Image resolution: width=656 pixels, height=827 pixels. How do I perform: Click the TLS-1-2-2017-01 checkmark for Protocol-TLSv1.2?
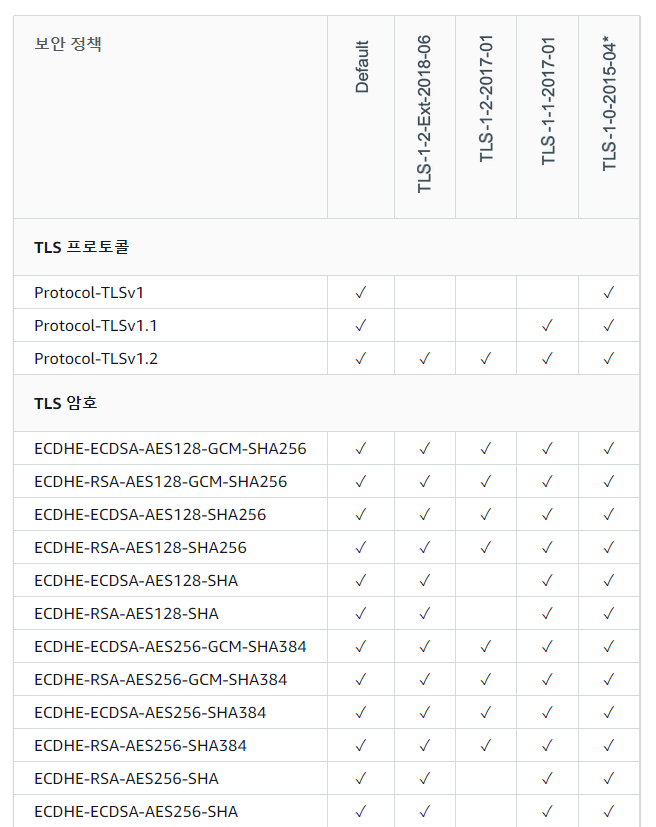(x=485, y=359)
